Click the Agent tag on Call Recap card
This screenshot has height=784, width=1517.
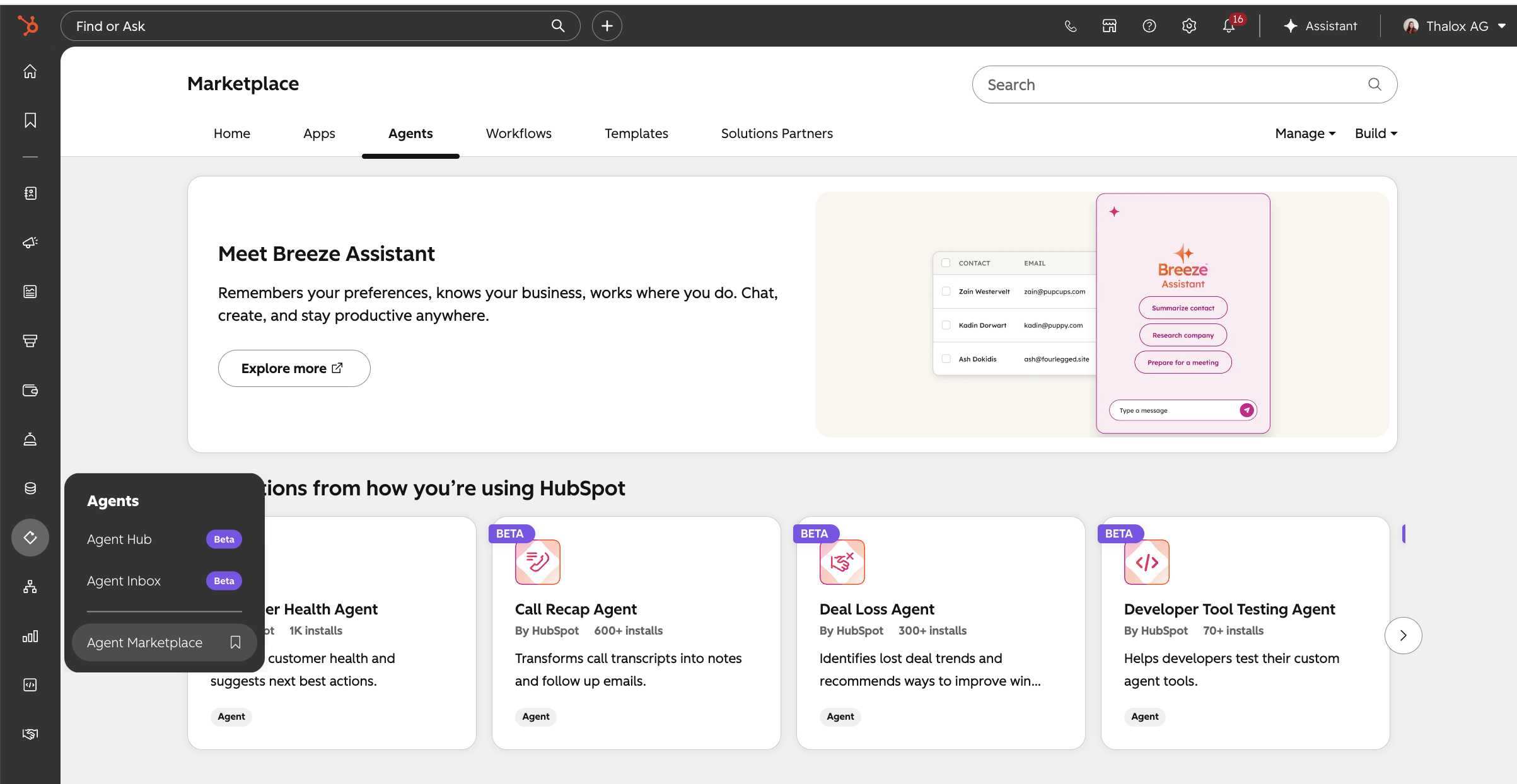point(536,717)
